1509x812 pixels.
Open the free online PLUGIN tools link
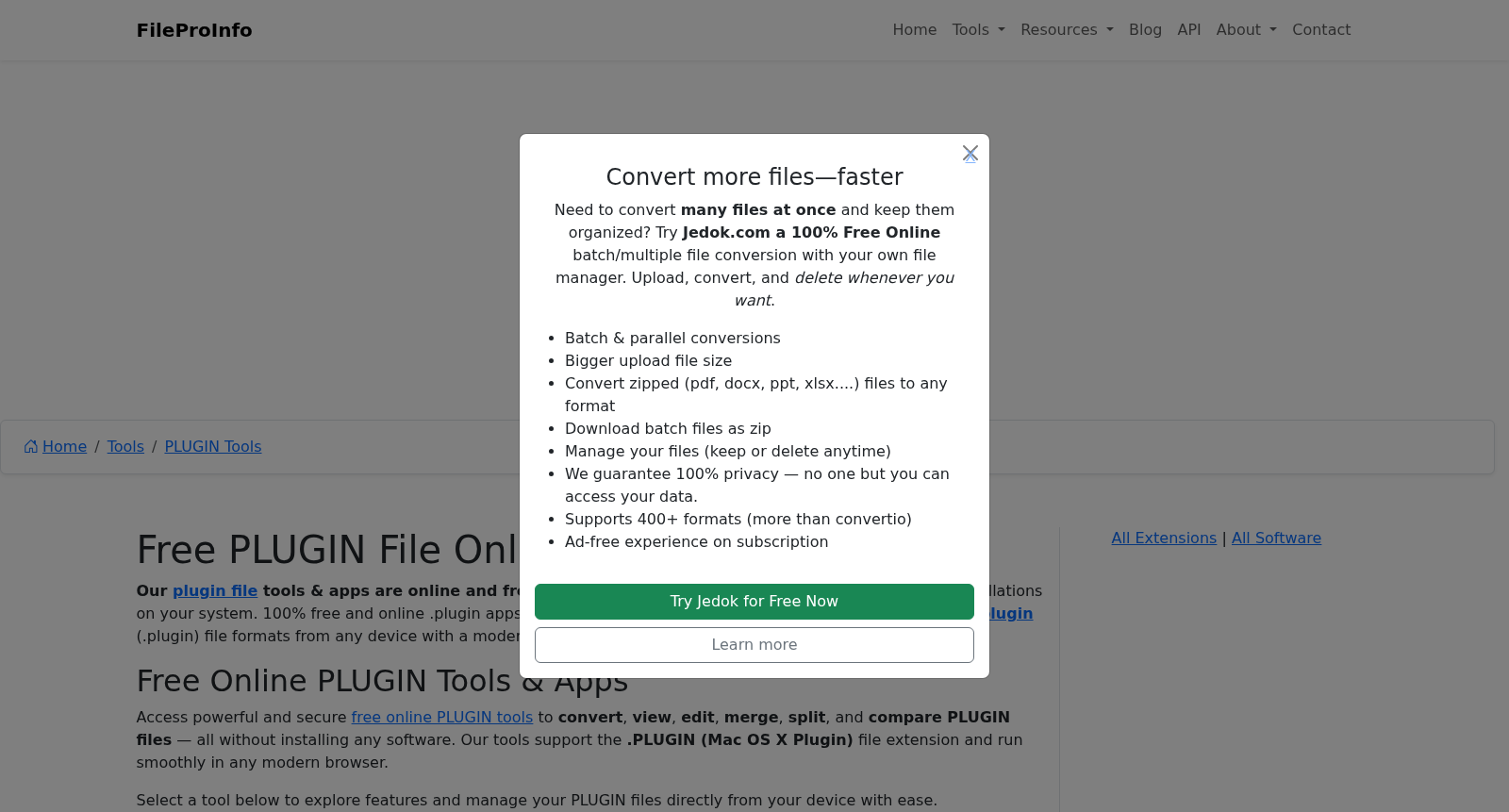(442, 718)
